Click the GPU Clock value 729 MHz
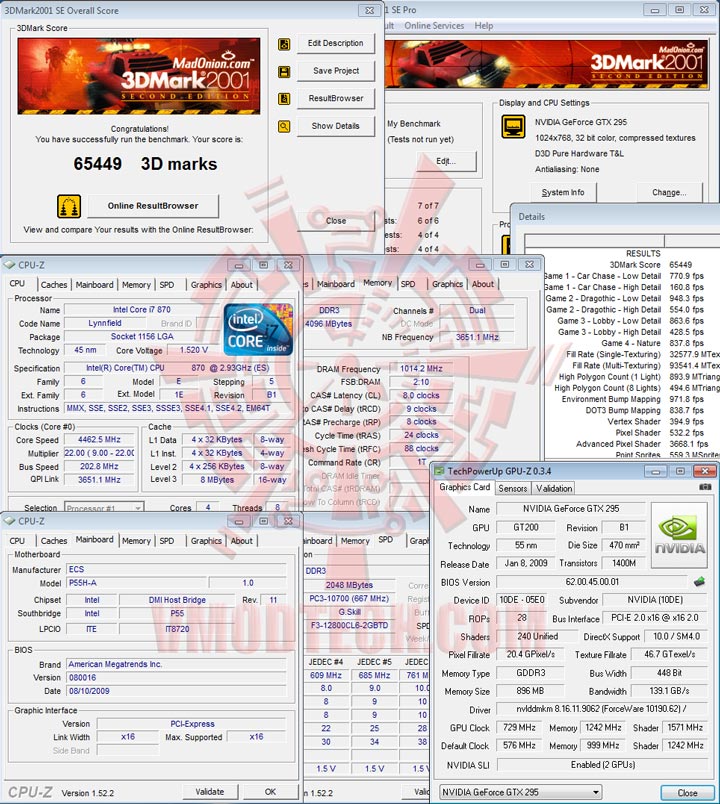720x804 pixels. pos(519,728)
